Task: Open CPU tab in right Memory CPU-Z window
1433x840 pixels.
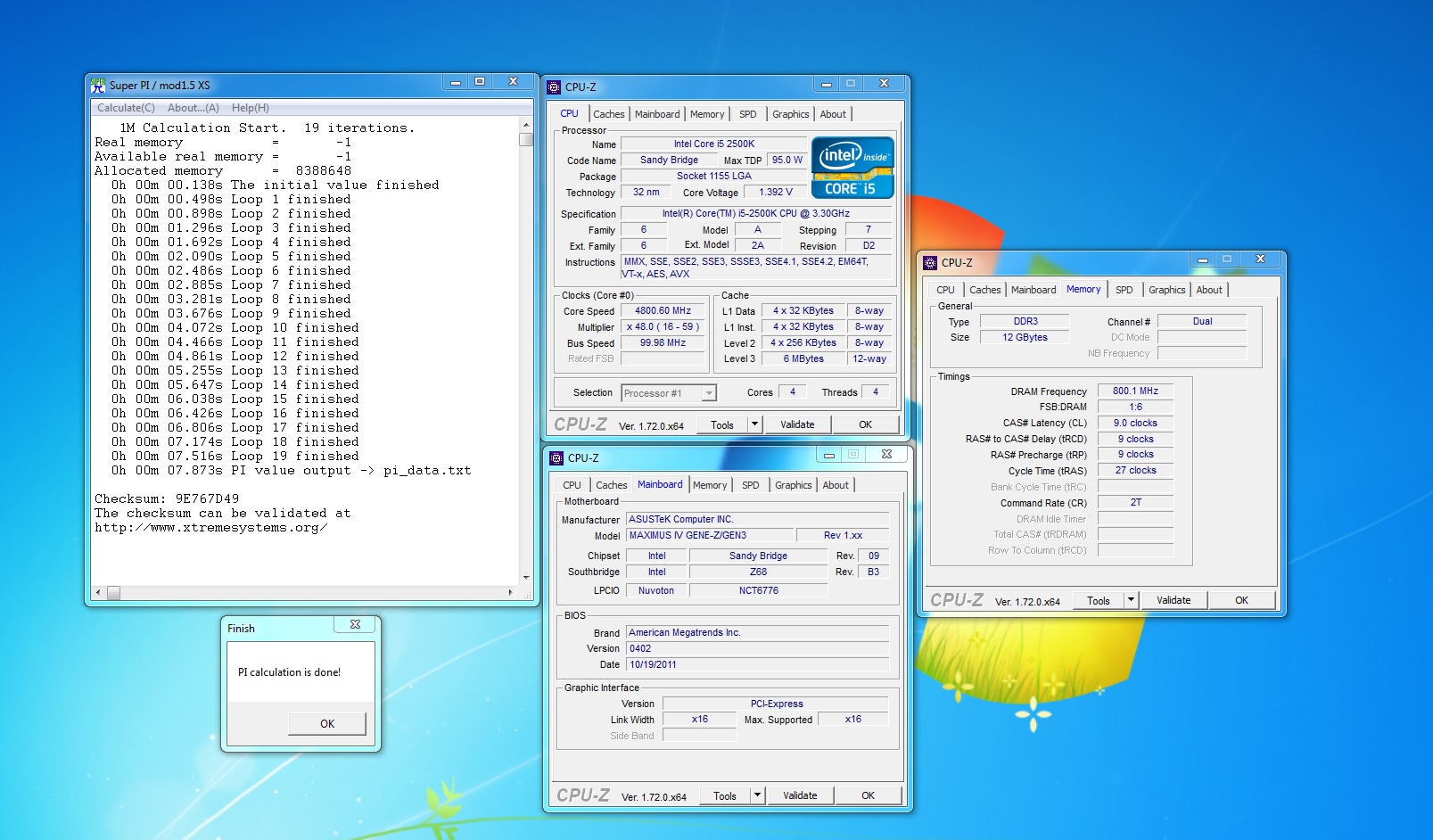Action: (x=946, y=290)
